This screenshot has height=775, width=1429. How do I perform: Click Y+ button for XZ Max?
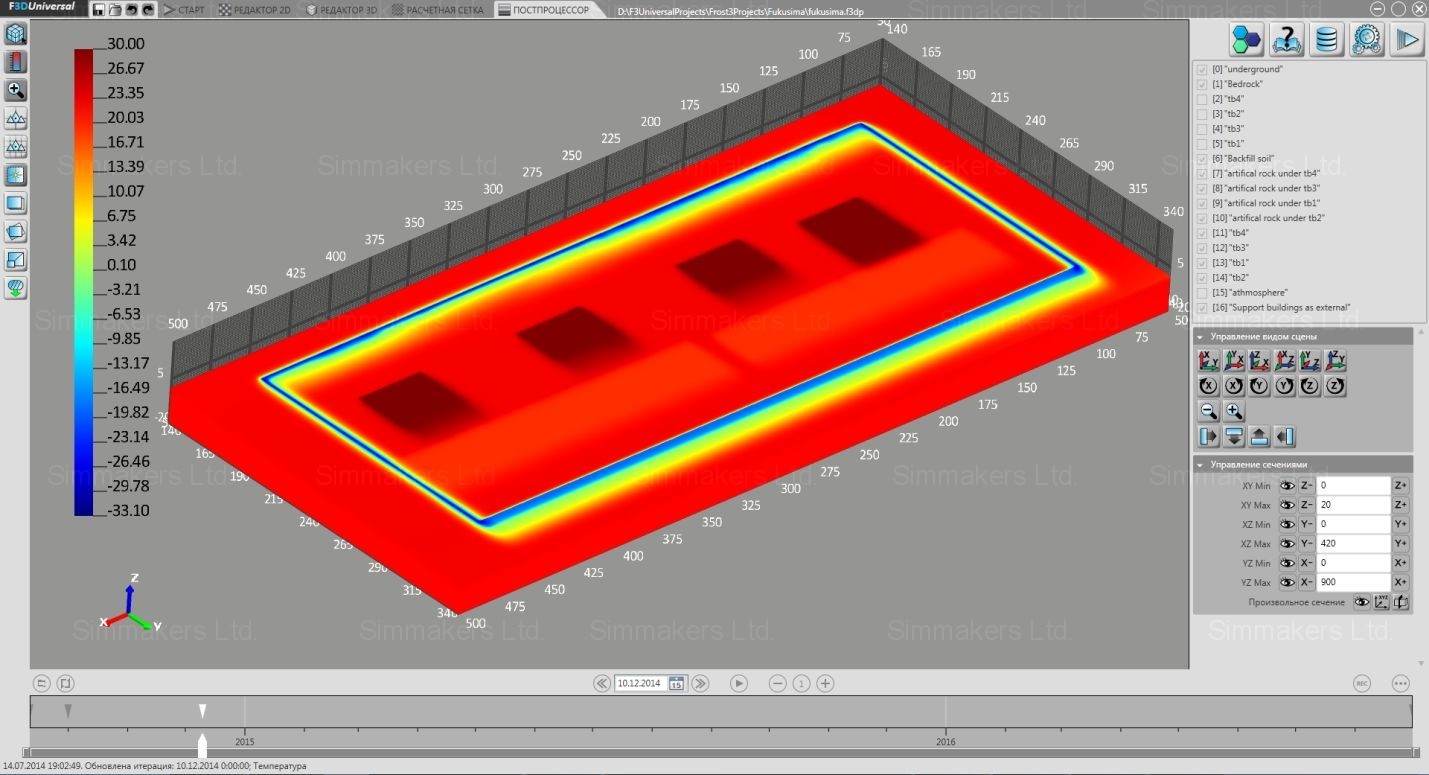1401,543
